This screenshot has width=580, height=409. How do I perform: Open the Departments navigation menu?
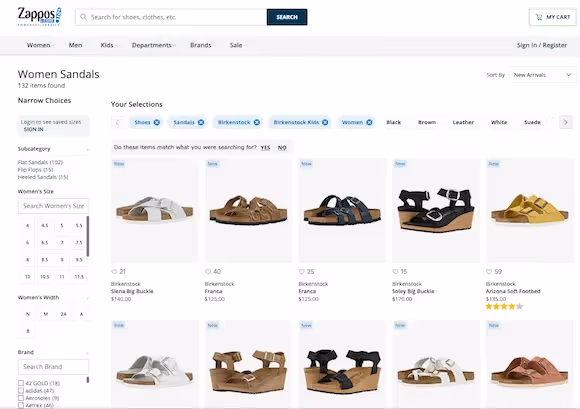tap(154, 45)
